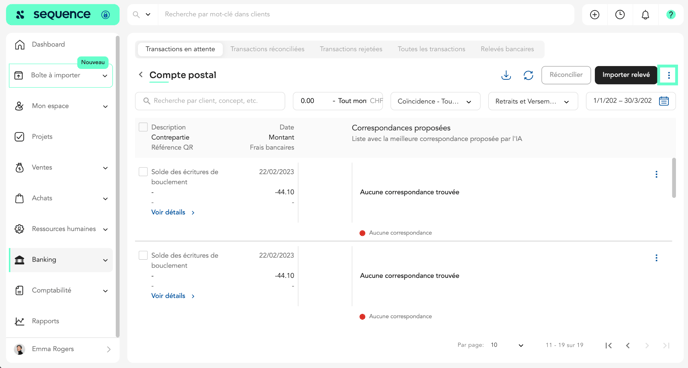Expand Achats submenu
This screenshot has width=688, height=368.
(x=105, y=199)
